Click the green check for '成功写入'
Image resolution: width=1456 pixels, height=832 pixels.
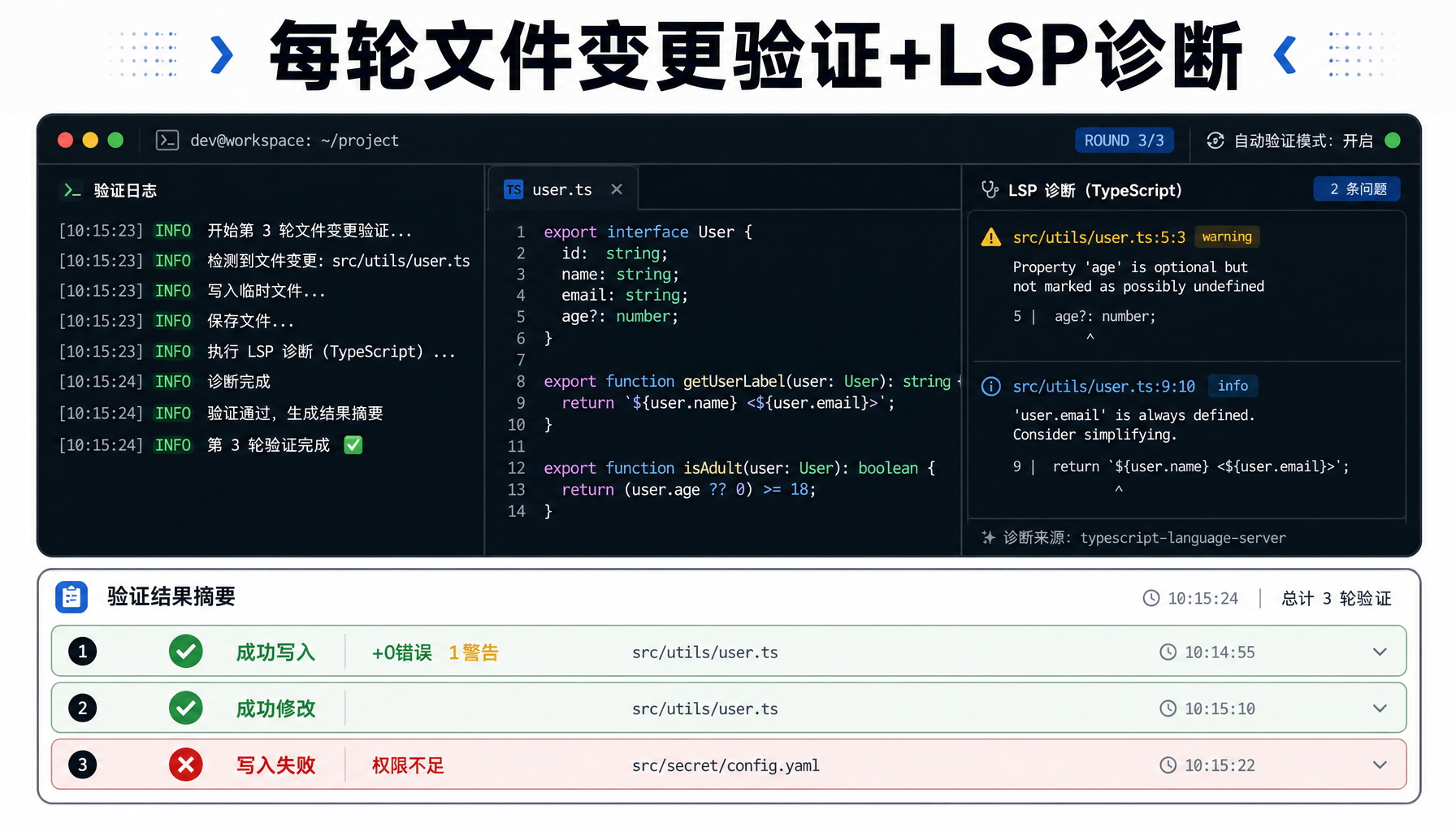(x=186, y=652)
